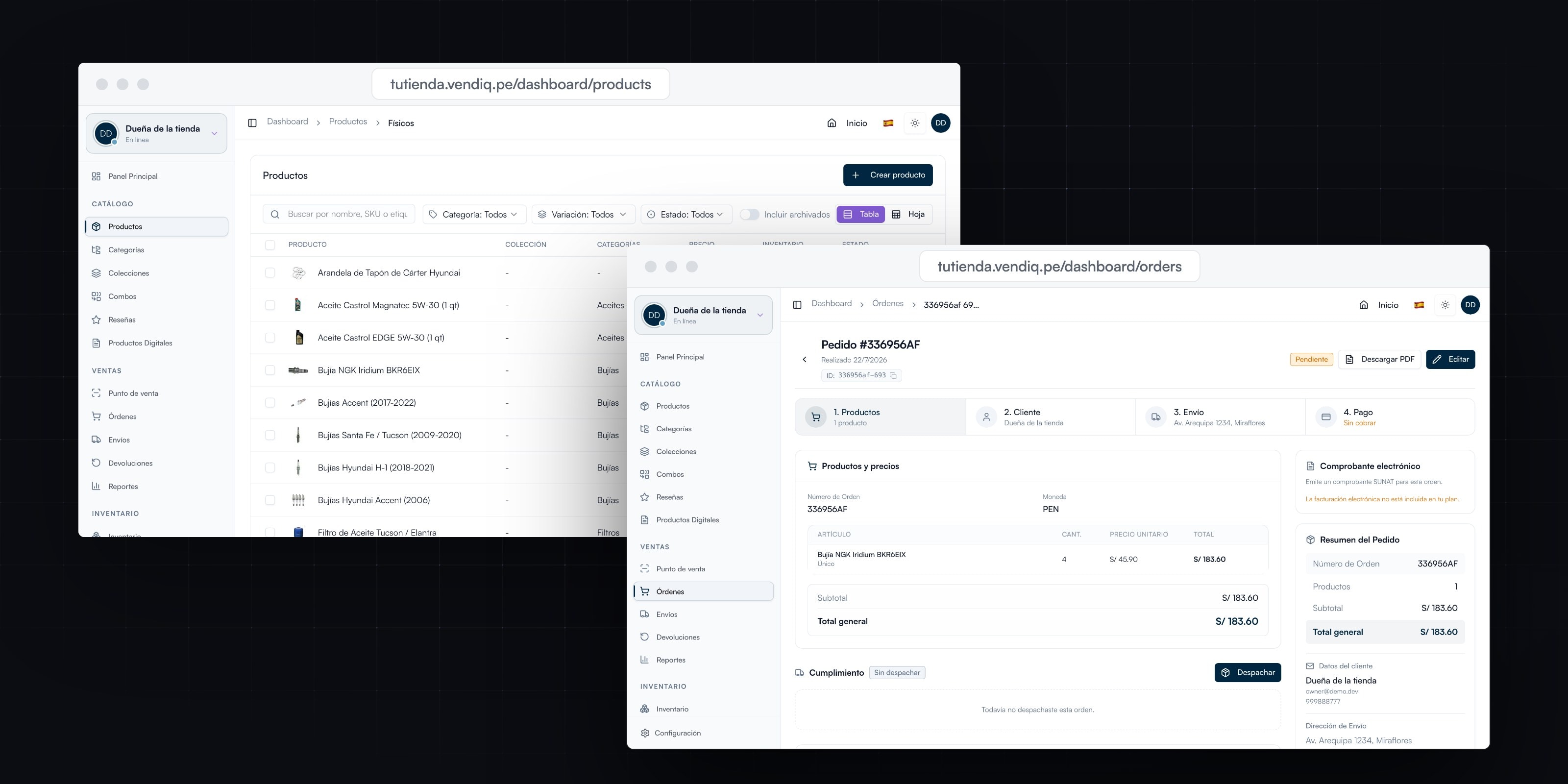Tick checkbox for Bujia NGK Iridium BKR6EIX row
1568x784 pixels.
[x=269, y=370]
